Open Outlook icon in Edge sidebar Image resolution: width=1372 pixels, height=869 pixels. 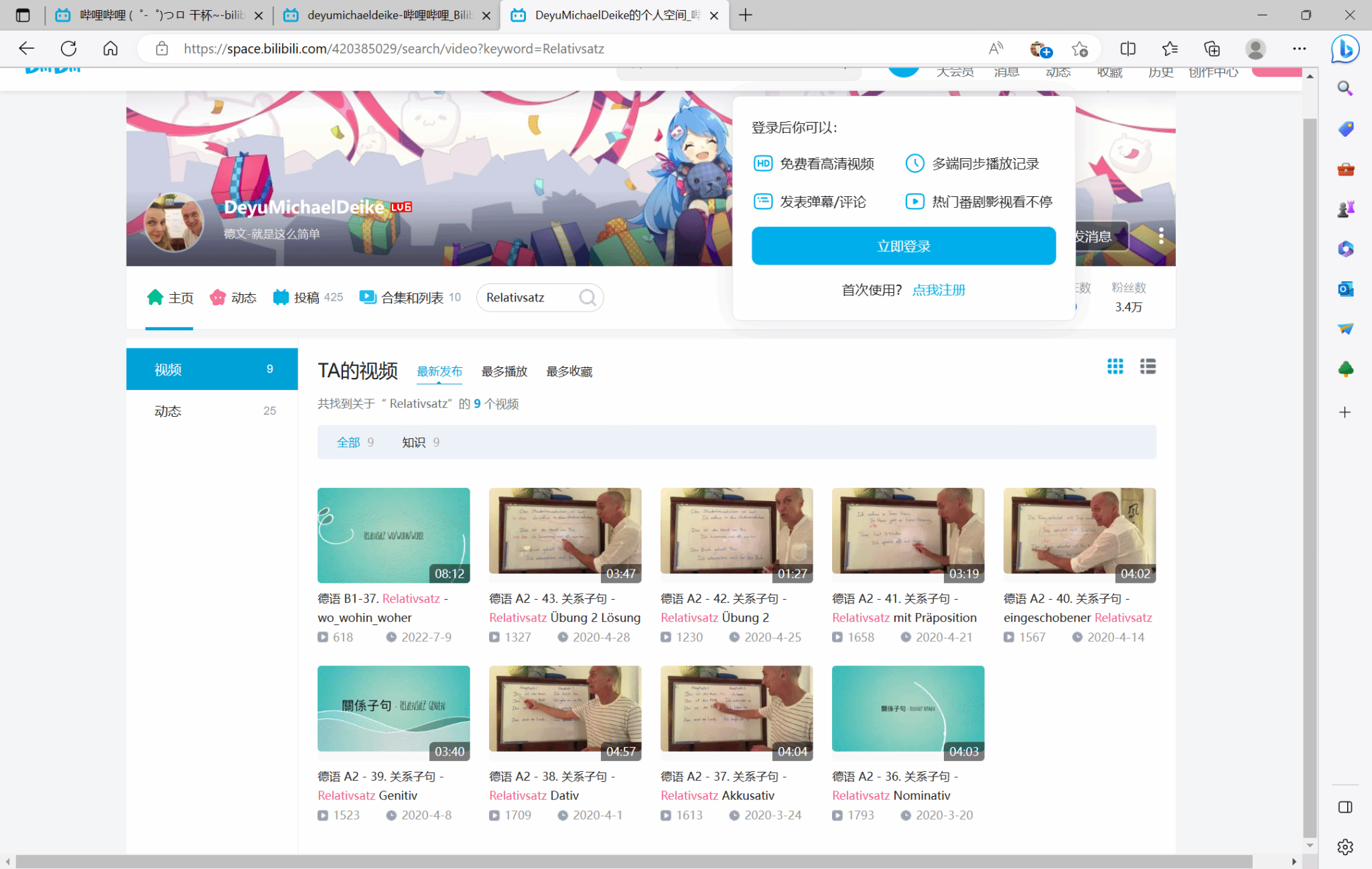click(x=1345, y=289)
